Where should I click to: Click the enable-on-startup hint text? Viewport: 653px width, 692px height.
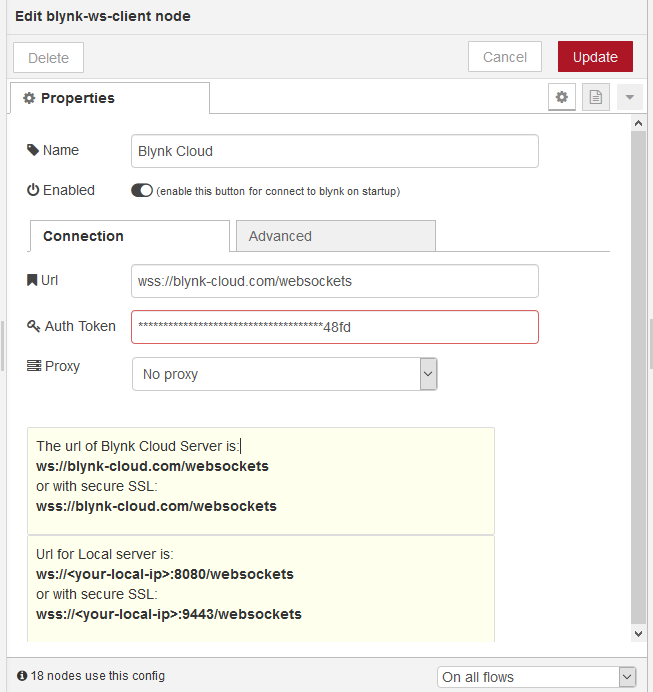coord(278,191)
